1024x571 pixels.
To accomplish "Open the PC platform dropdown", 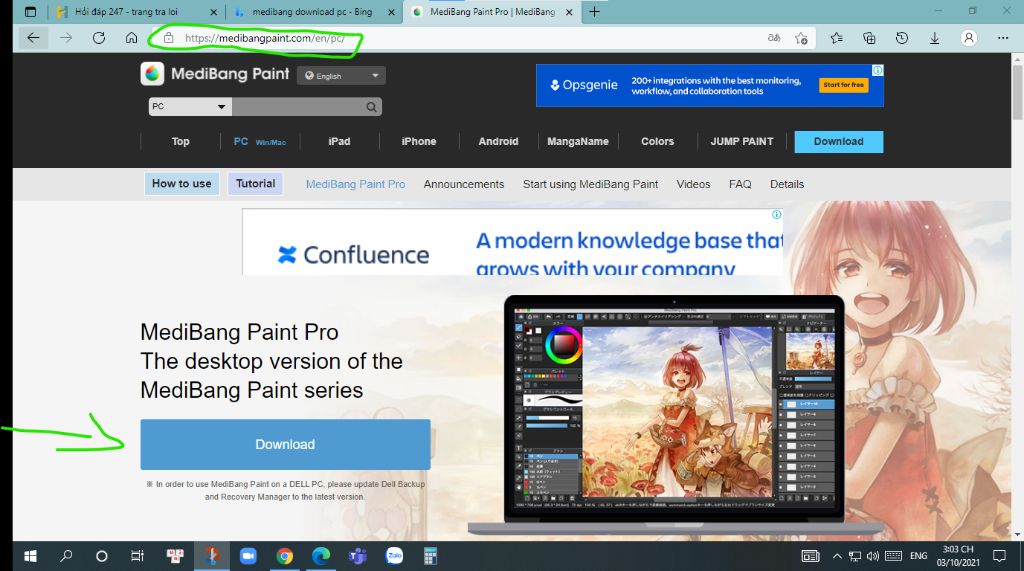I will point(190,106).
